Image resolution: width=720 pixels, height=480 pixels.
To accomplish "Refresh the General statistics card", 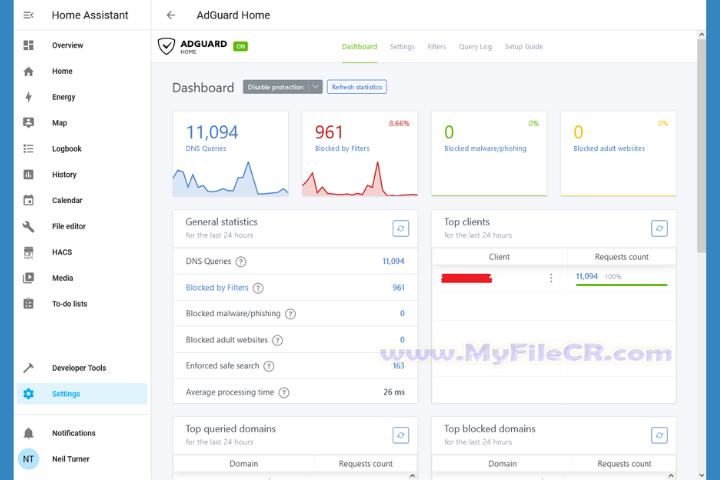I will click(401, 228).
